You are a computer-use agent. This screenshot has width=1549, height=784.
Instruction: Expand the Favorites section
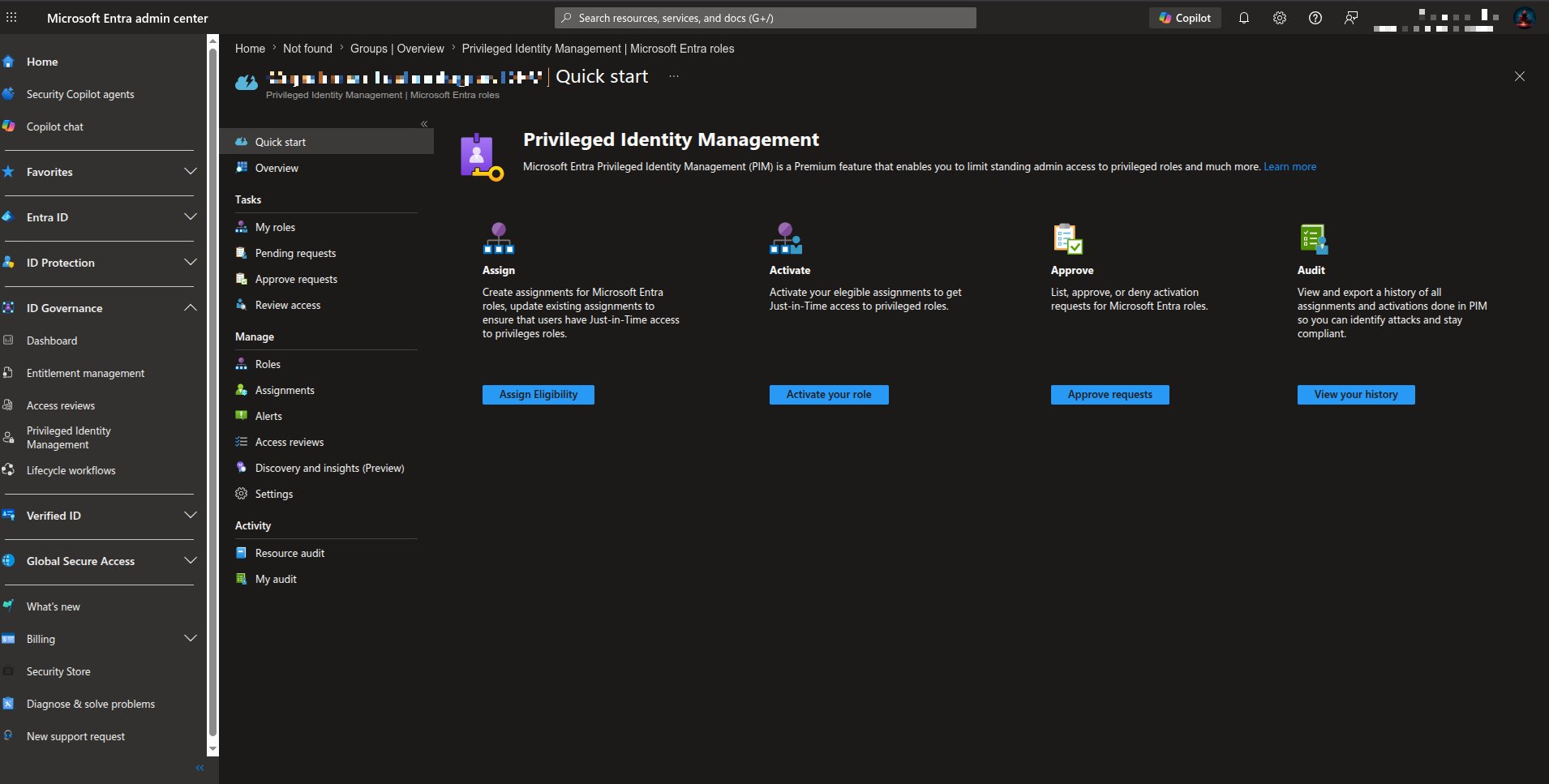(191, 172)
